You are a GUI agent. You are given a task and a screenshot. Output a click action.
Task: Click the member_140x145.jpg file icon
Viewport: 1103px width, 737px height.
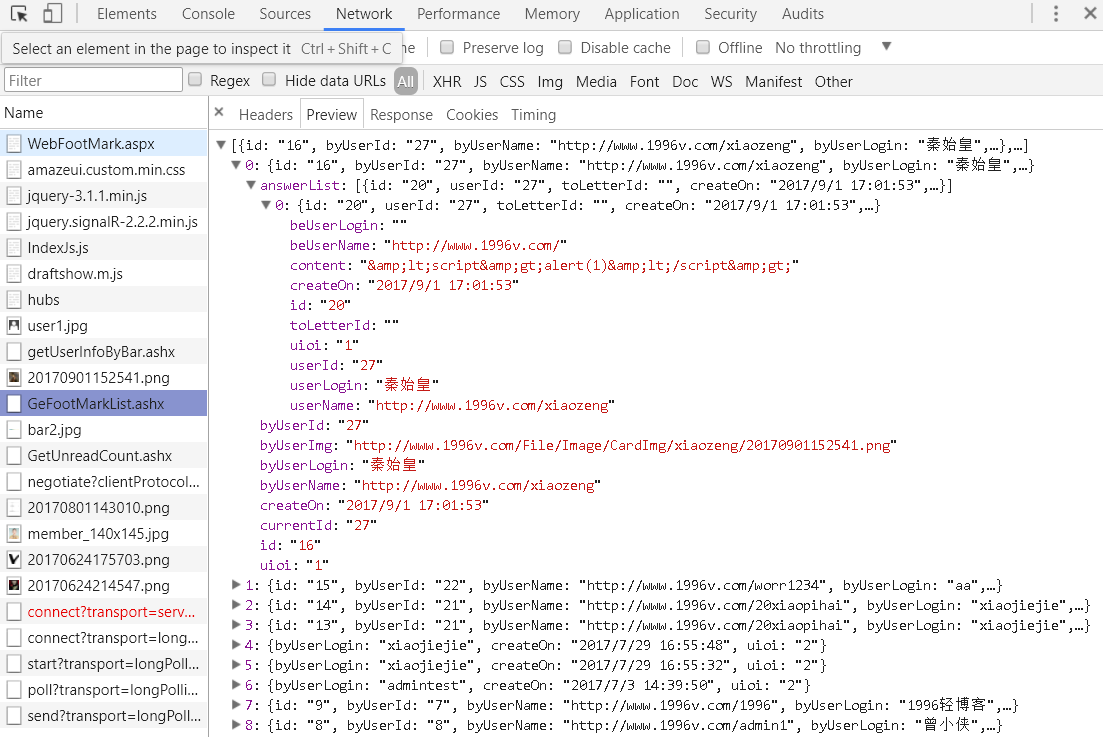coord(14,534)
